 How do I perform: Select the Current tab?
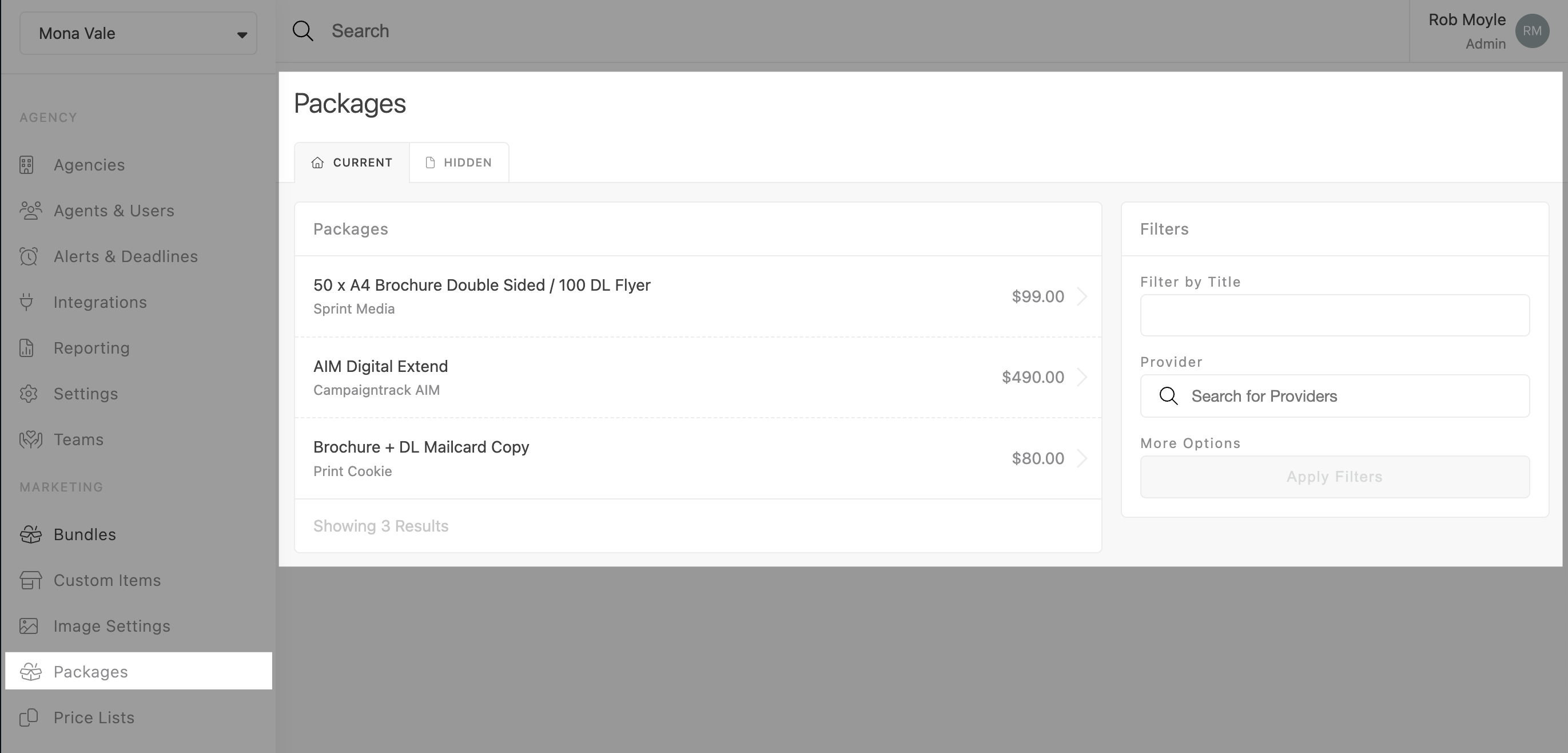pyautogui.click(x=352, y=163)
